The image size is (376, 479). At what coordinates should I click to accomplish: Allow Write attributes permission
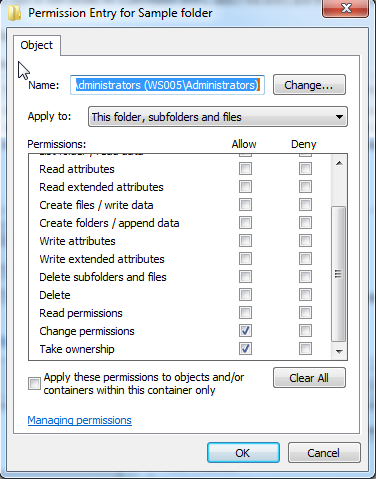click(x=245, y=241)
